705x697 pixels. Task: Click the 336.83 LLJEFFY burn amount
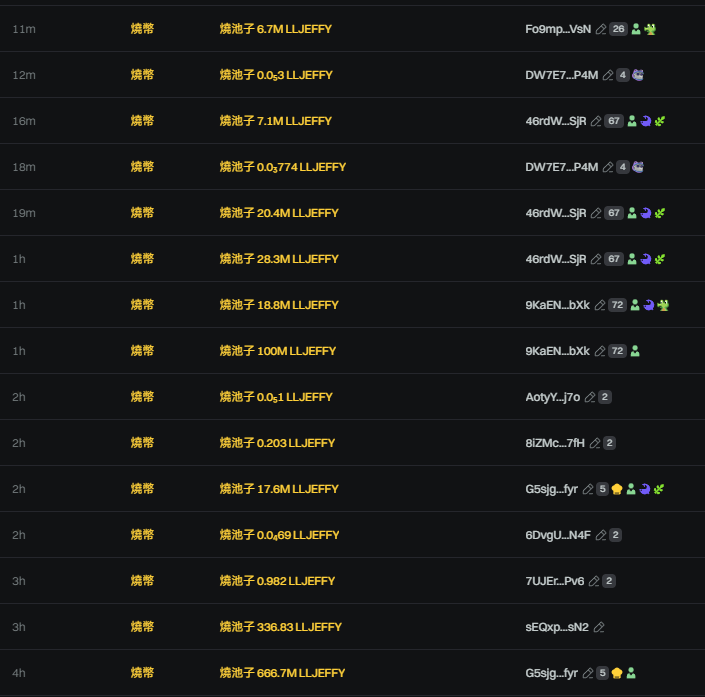pos(280,627)
